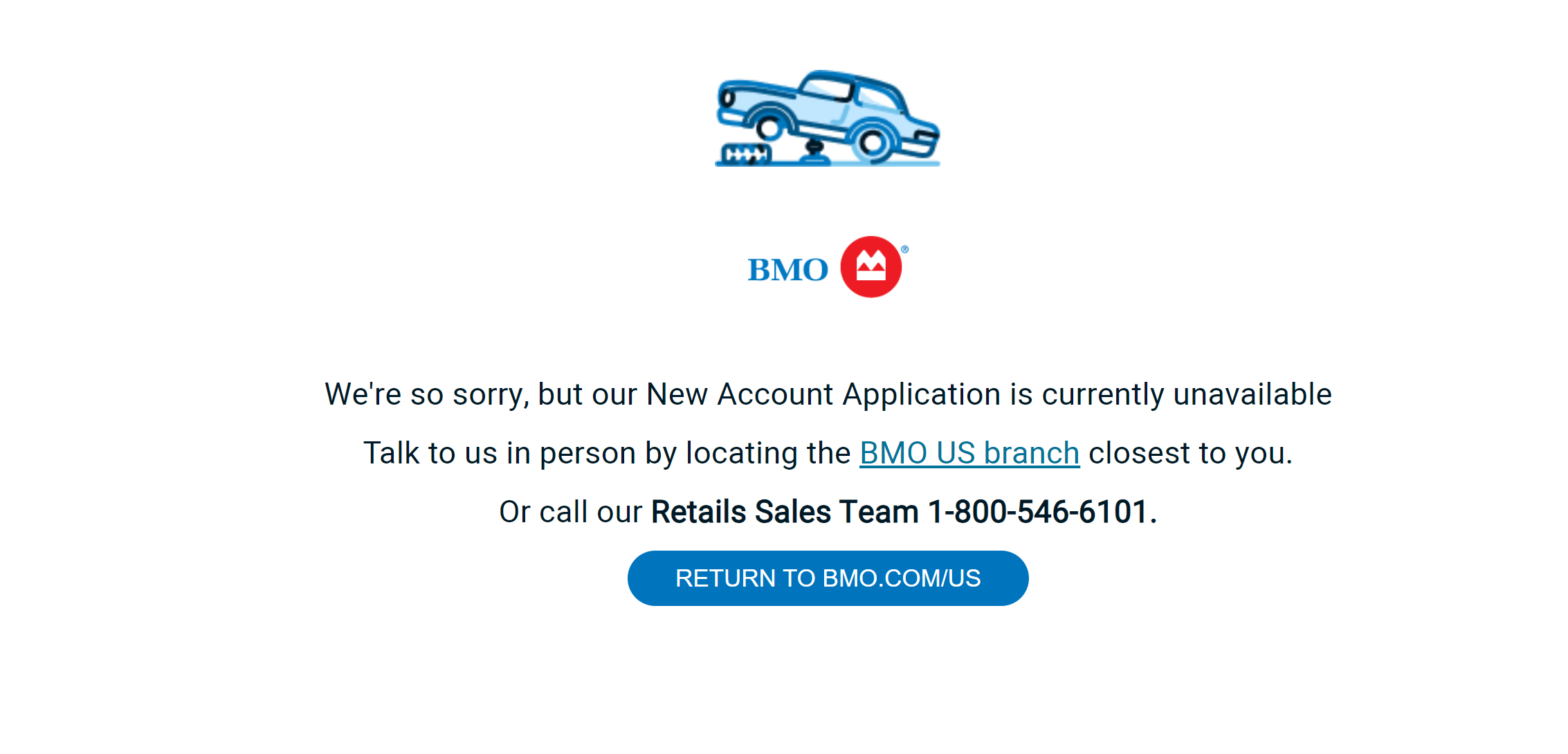Click the registered trademark symbol beside the logo
This screenshot has height=754, width=1568.
click(904, 249)
